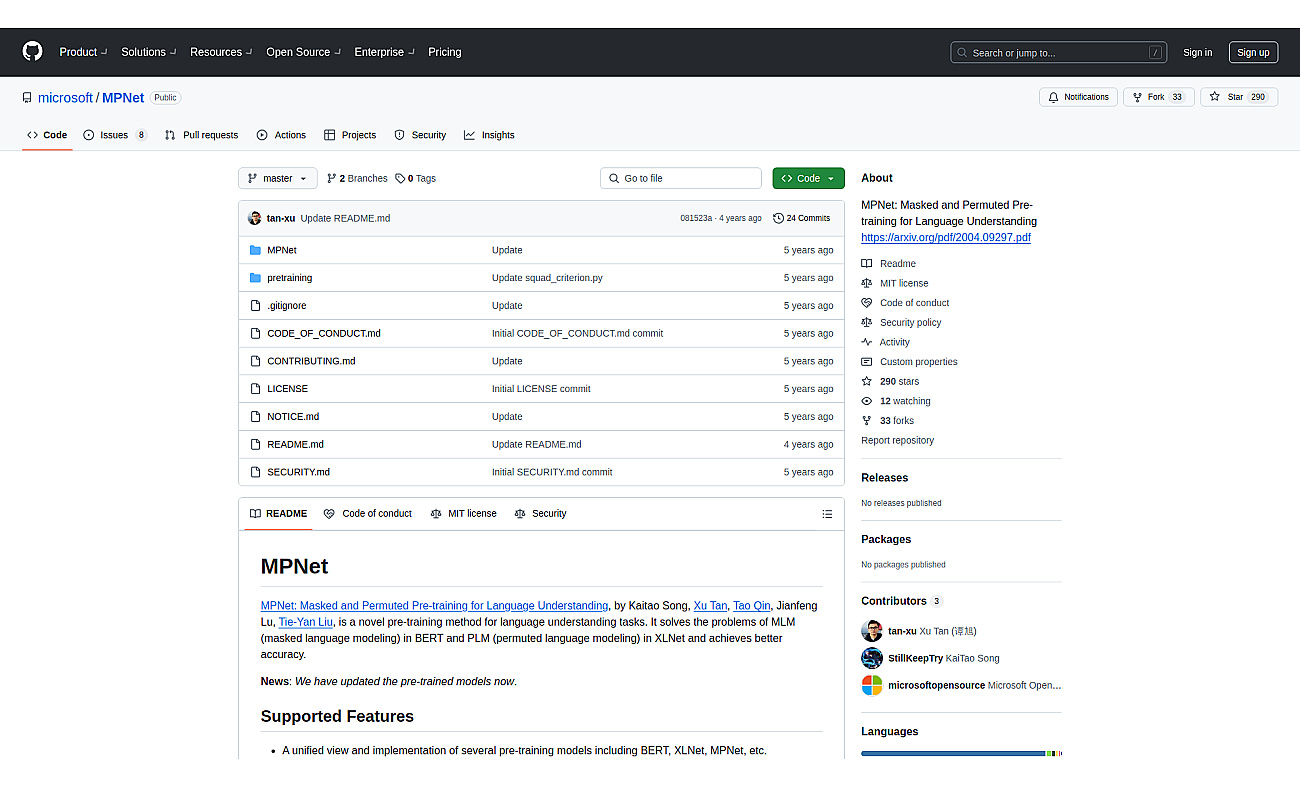
Task: View the 33 forks link
Action: pos(888,421)
